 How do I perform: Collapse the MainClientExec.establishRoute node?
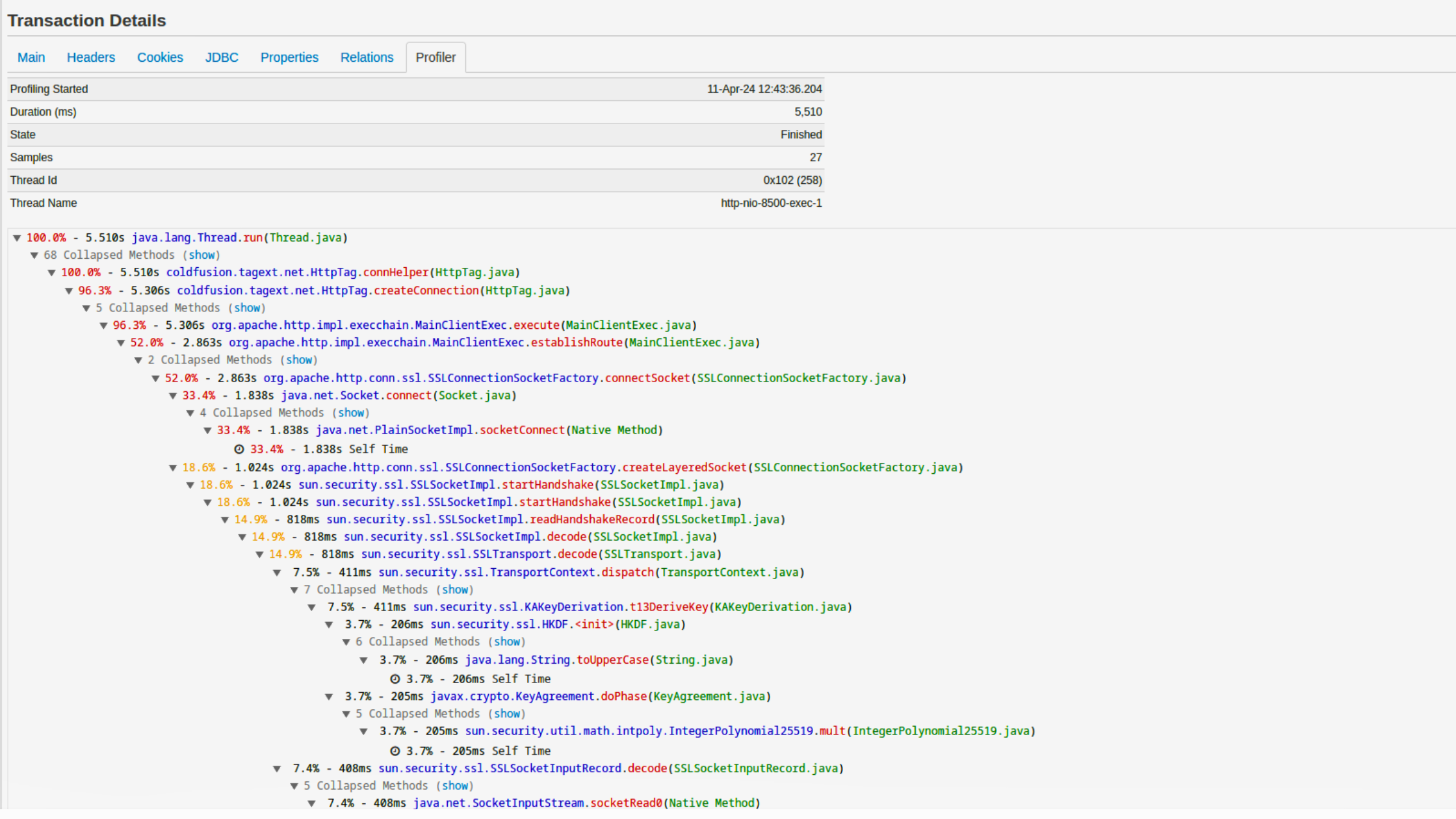121,343
